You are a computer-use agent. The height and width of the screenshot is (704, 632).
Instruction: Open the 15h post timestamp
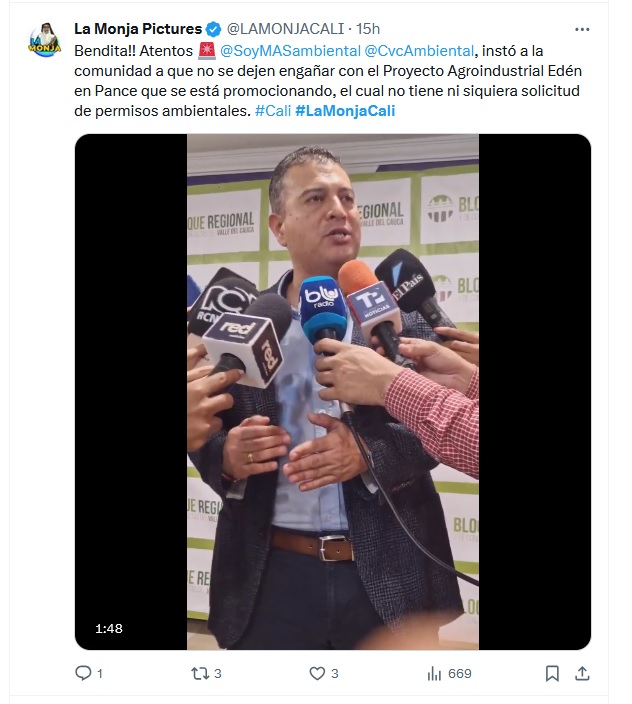click(368, 29)
